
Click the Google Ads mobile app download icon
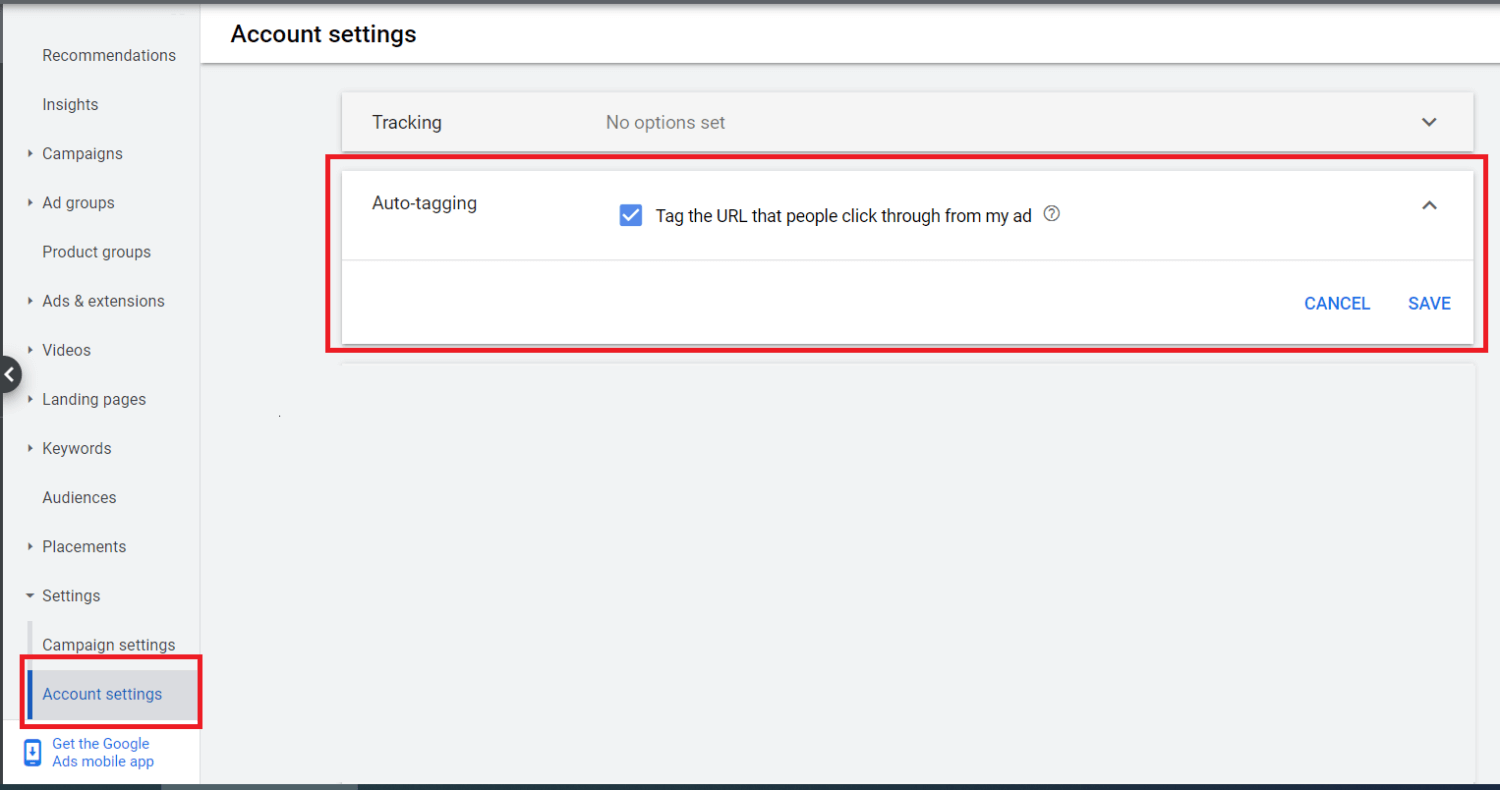coord(31,752)
